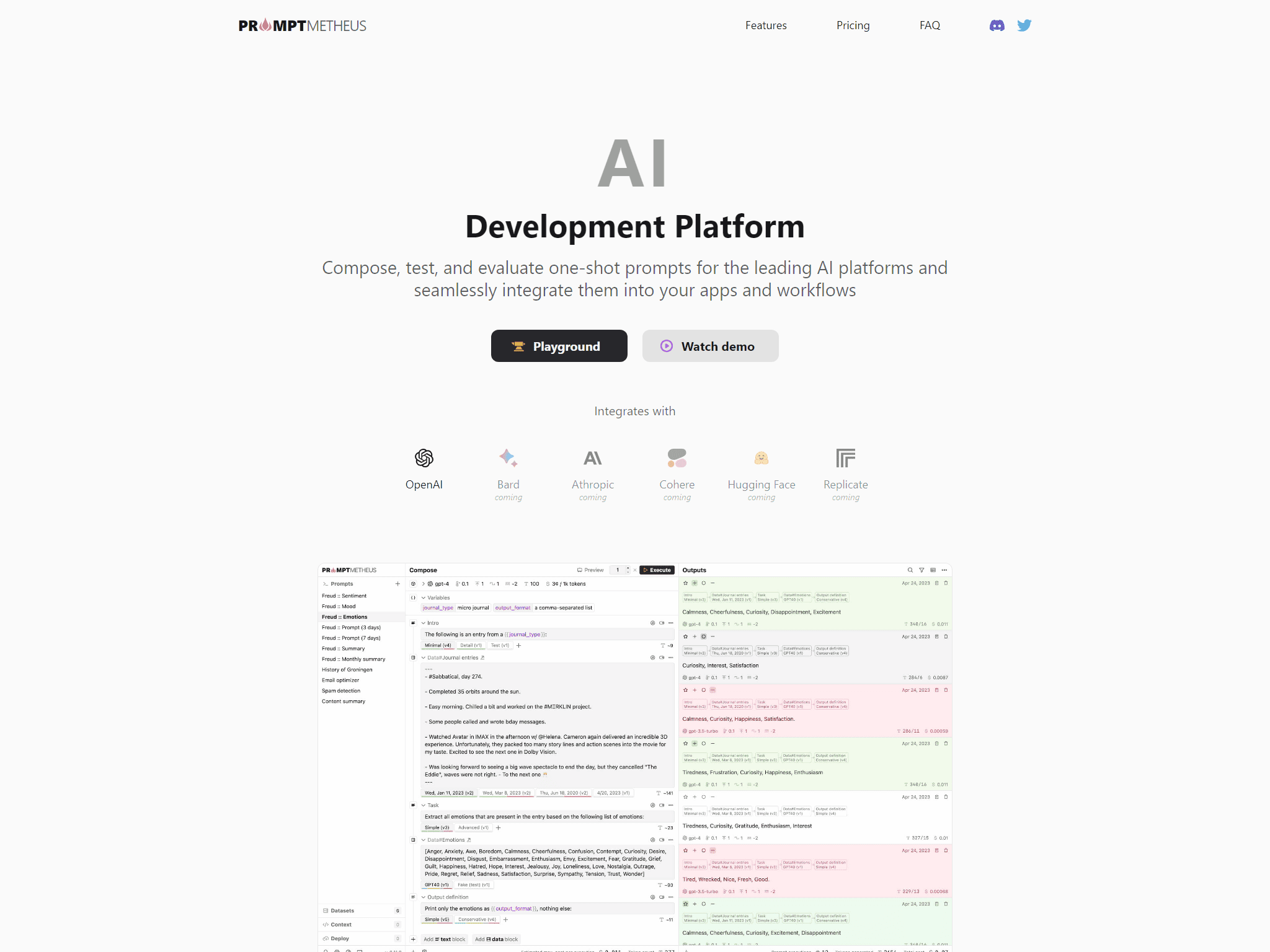Click the plus icon after 'Advanced (v1)' variant
The height and width of the screenshot is (952, 1270).
[x=498, y=827]
